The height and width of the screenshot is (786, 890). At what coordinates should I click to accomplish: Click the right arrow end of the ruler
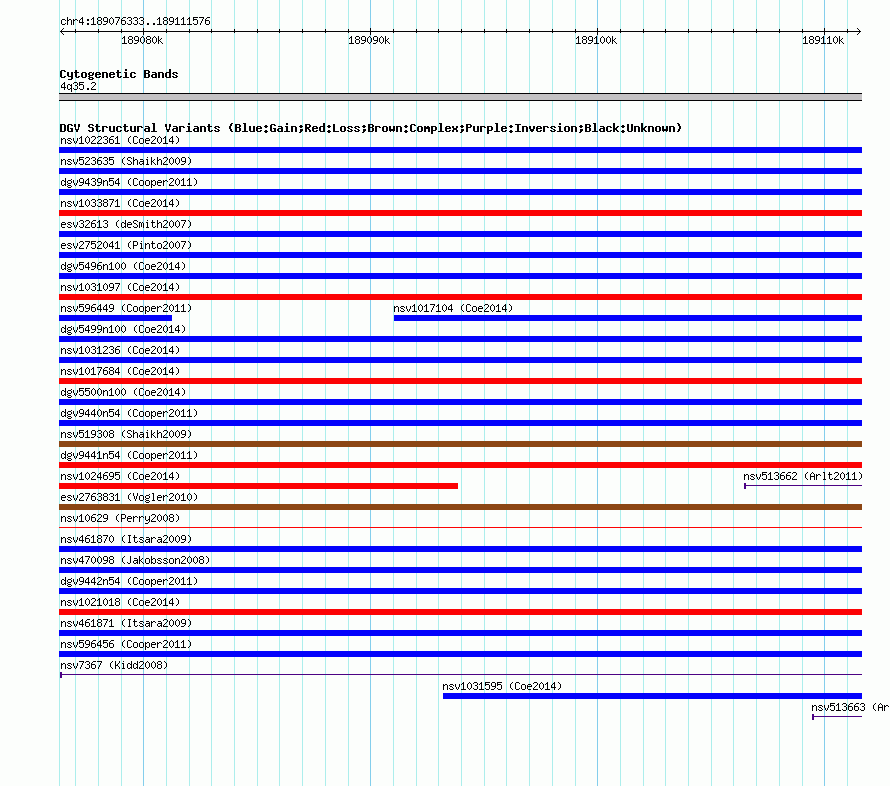pos(859,32)
